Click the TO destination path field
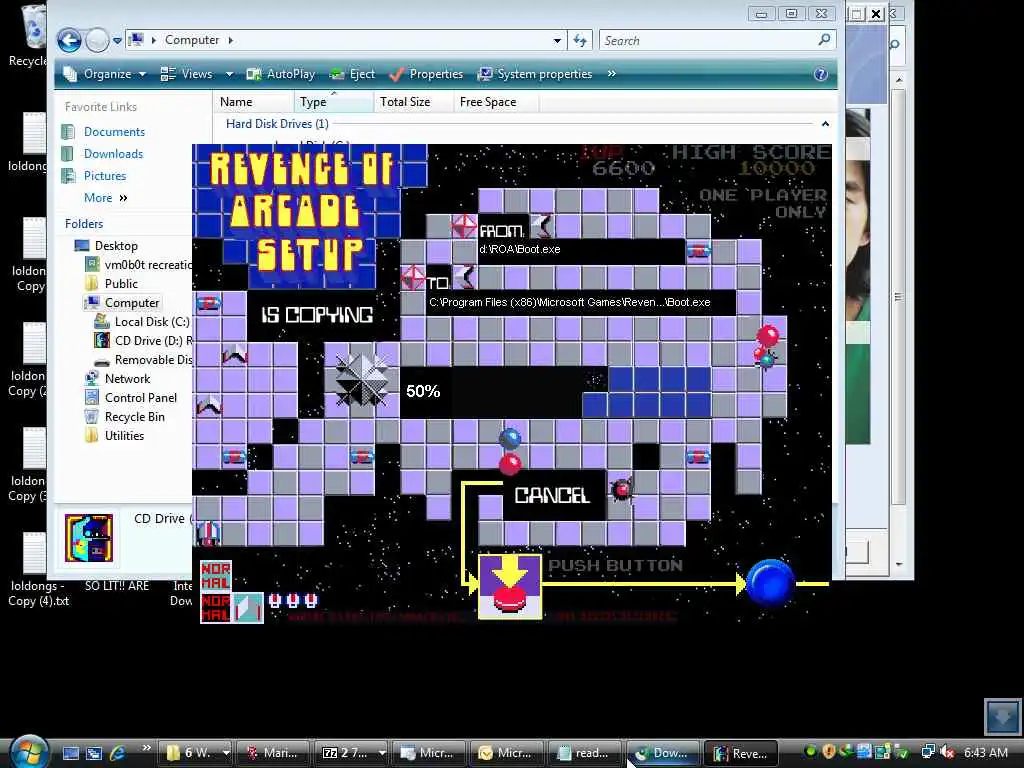 tap(580, 302)
